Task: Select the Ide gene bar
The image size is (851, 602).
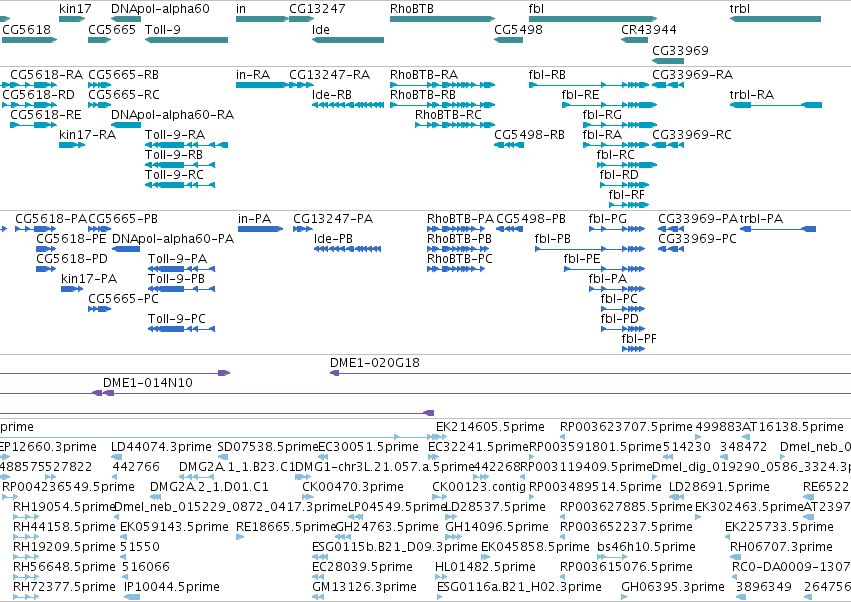Action: [x=348, y=40]
